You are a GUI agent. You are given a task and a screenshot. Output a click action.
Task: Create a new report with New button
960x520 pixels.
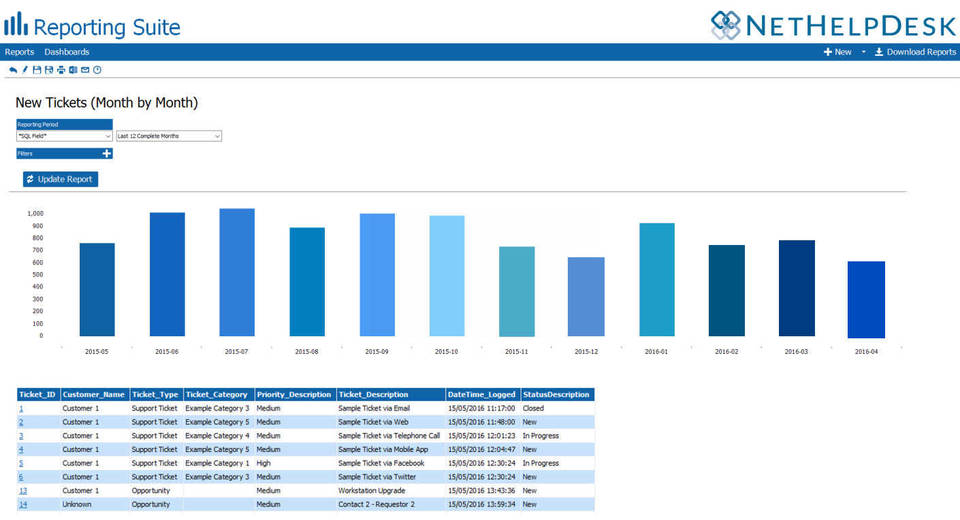[838, 52]
